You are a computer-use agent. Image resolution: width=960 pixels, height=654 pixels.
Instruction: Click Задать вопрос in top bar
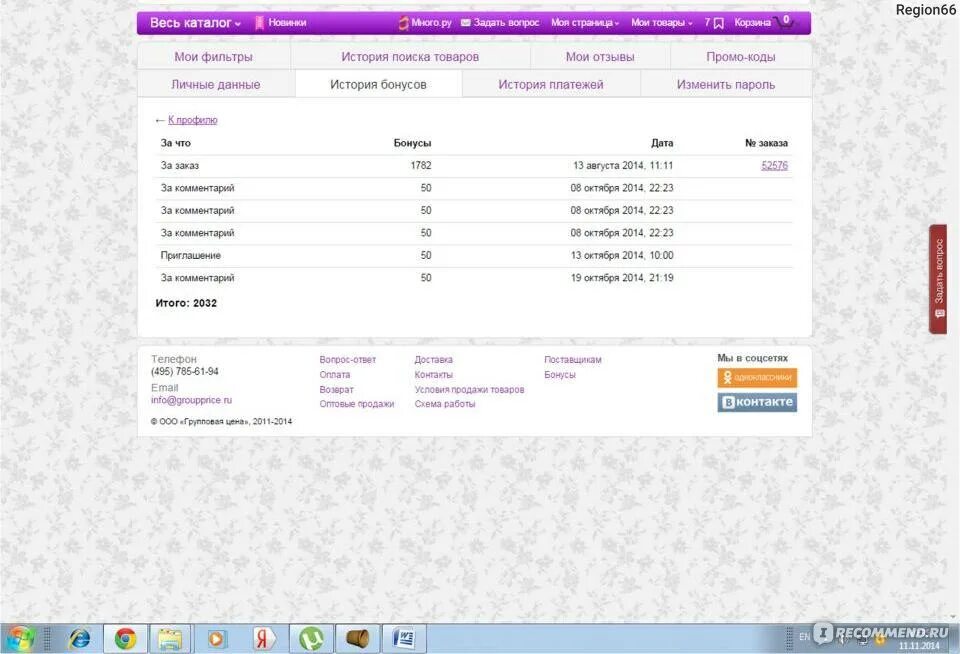[x=500, y=23]
